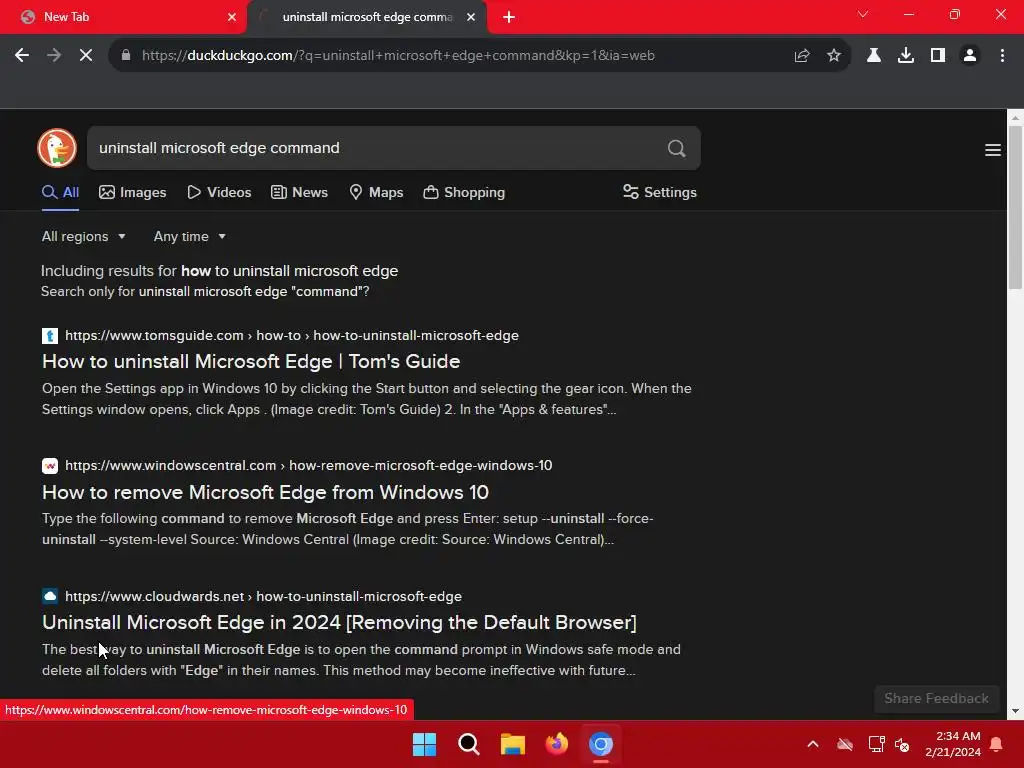The image size is (1024, 768).
Task: Click the muted volume tray icon
Action: pos(903,744)
